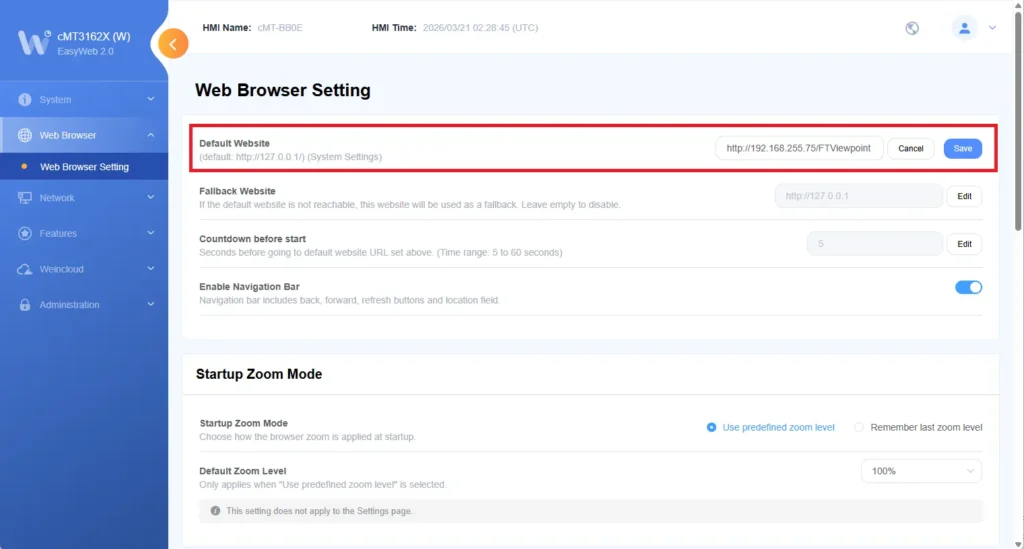Click the Network monitor icon in sidebar
This screenshot has height=549, width=1024.
tap(25, 198)
